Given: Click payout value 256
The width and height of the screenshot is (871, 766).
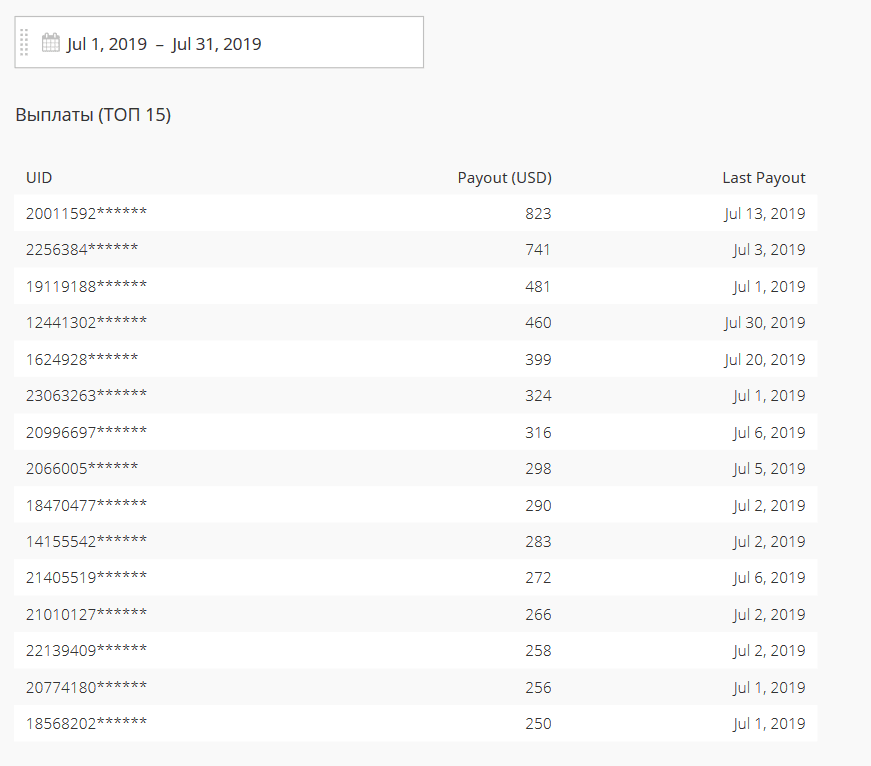Looking at the screenshot, I should (538, 688).
